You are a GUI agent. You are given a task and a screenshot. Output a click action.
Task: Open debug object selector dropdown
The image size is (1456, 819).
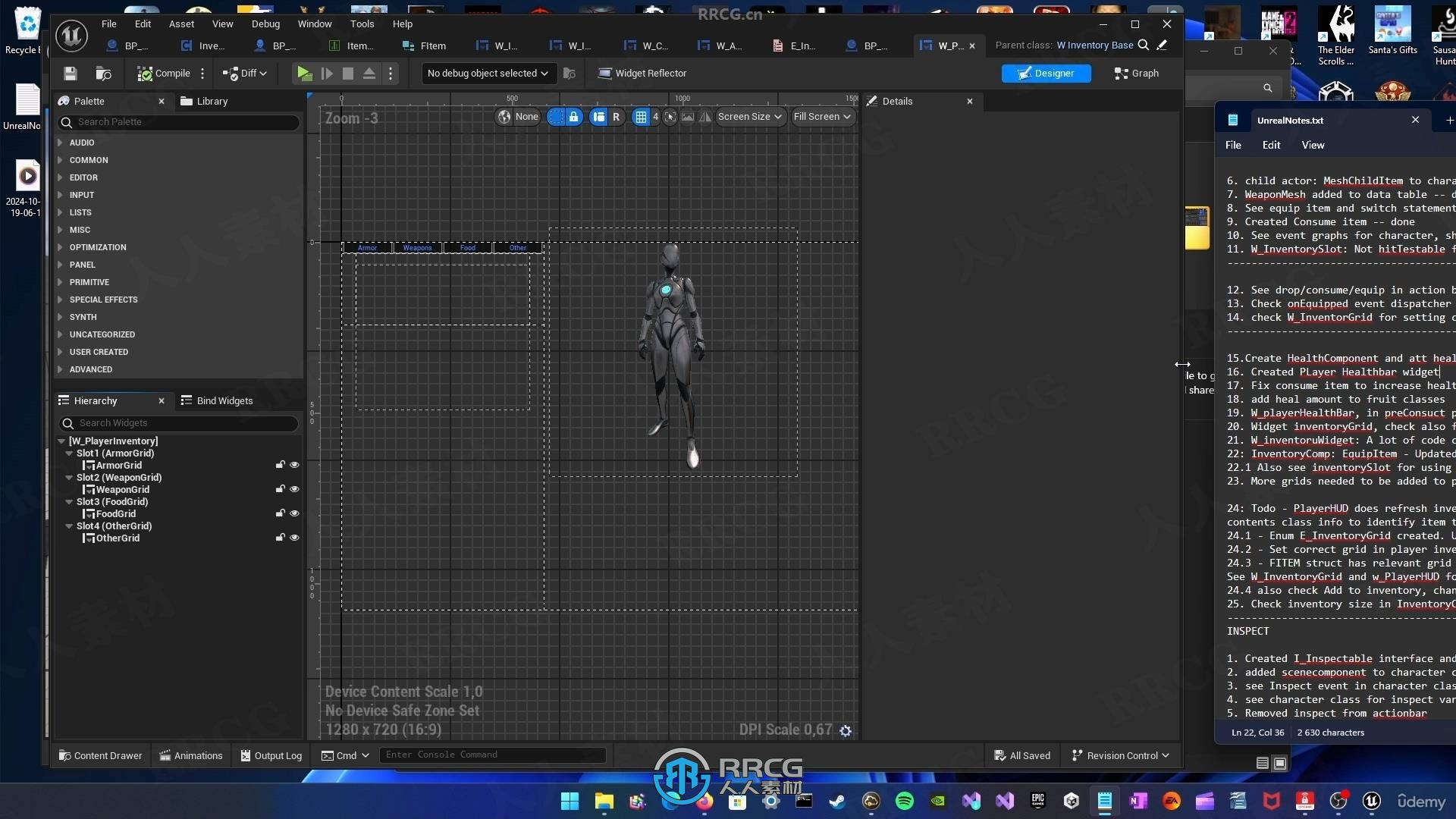(x=488, y=74)
